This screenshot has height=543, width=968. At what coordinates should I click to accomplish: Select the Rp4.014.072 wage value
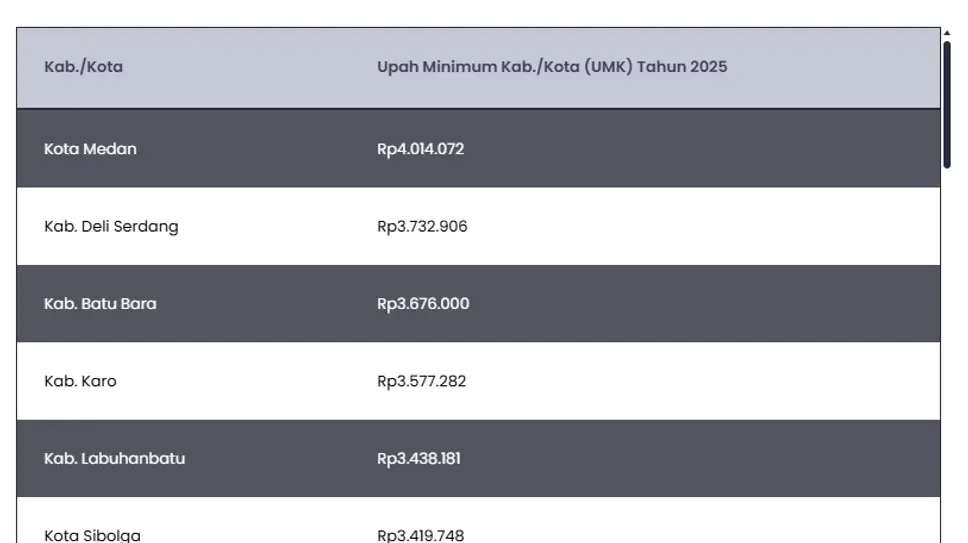[421, 149]
